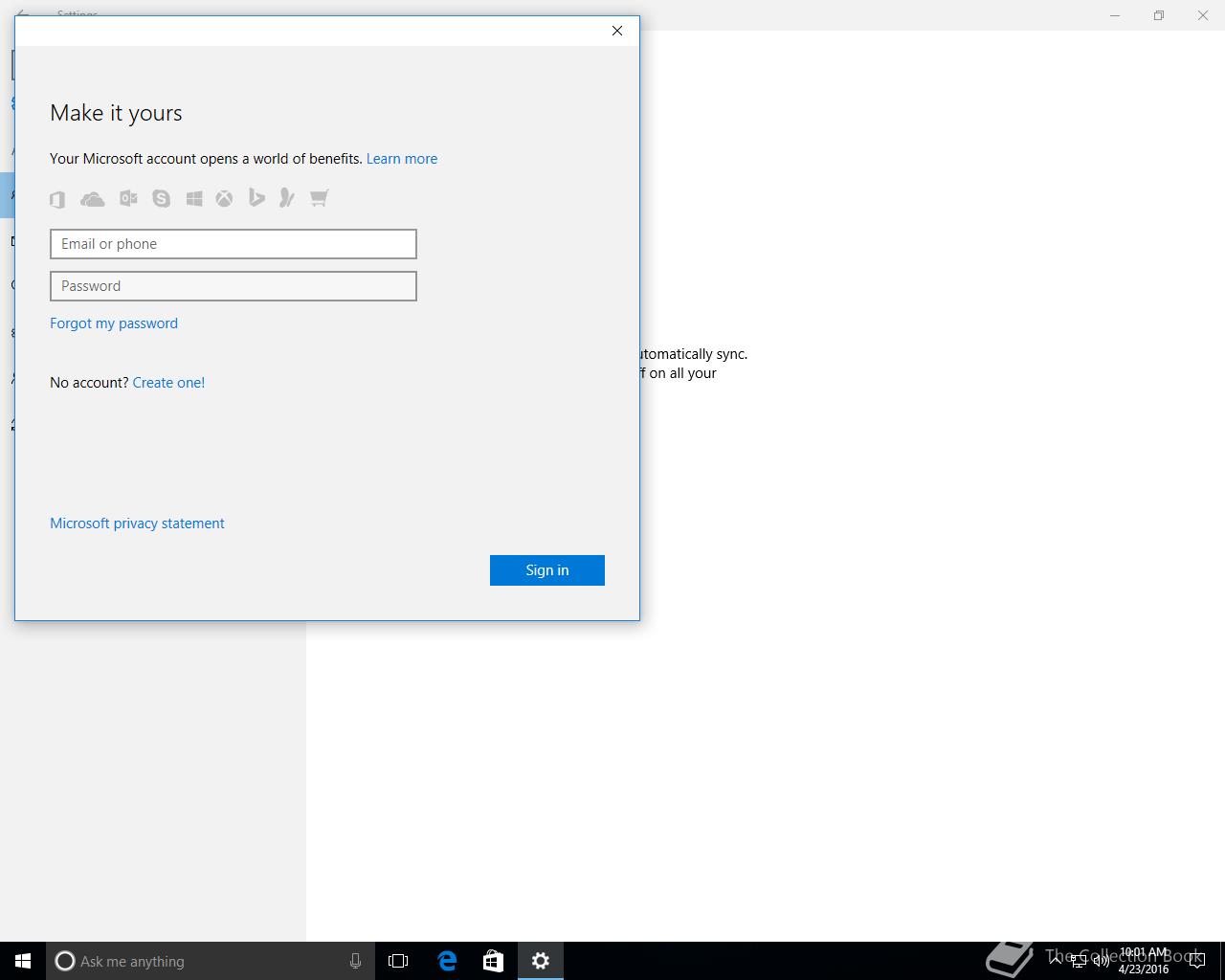
Task: Click the Bing icon
Action: tap(256, 198)
